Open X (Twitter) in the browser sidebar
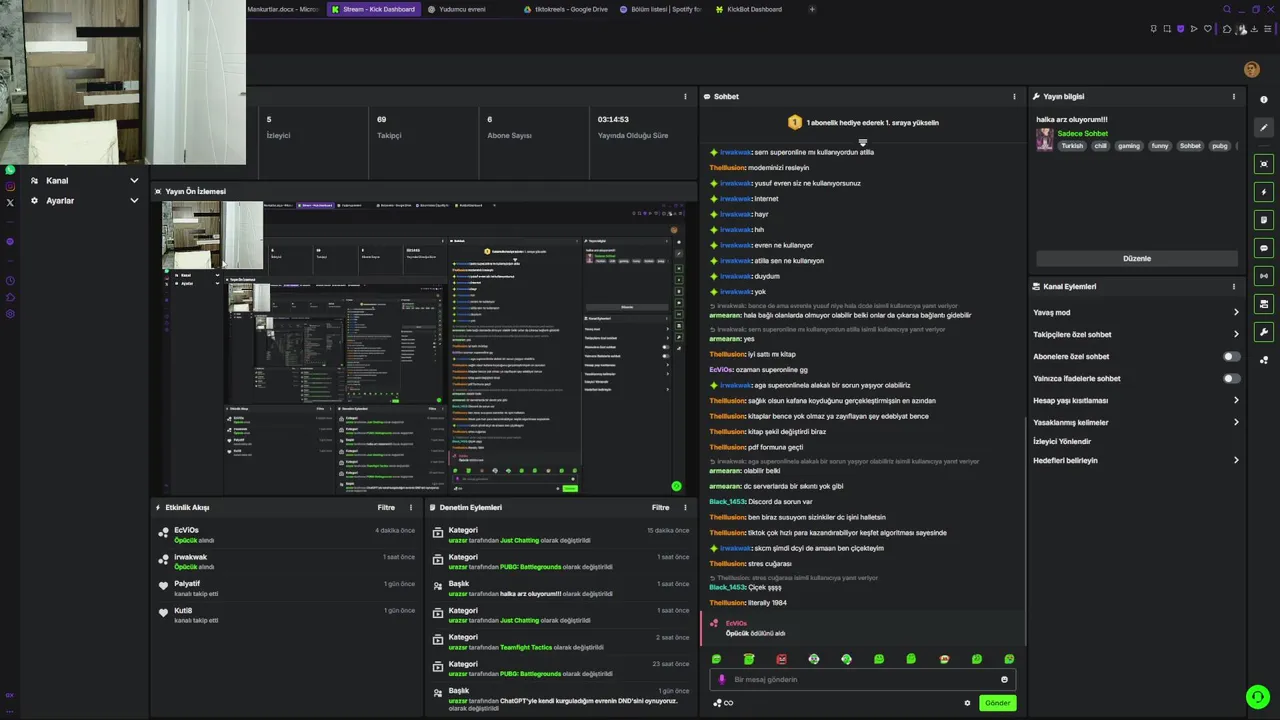This screenshot has width=1280, height=720. (x=10, y=202)
